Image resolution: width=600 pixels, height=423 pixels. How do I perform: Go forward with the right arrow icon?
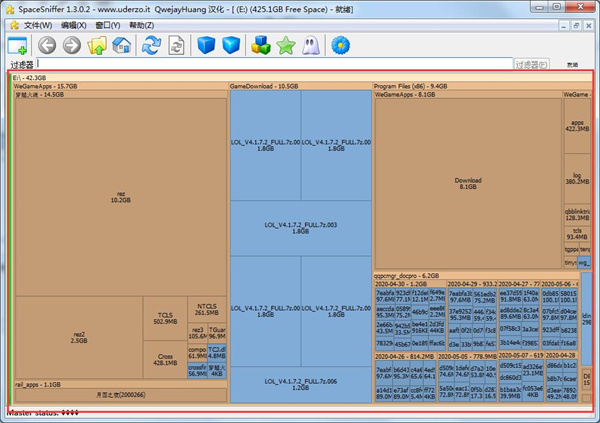[x=72, y=45]
